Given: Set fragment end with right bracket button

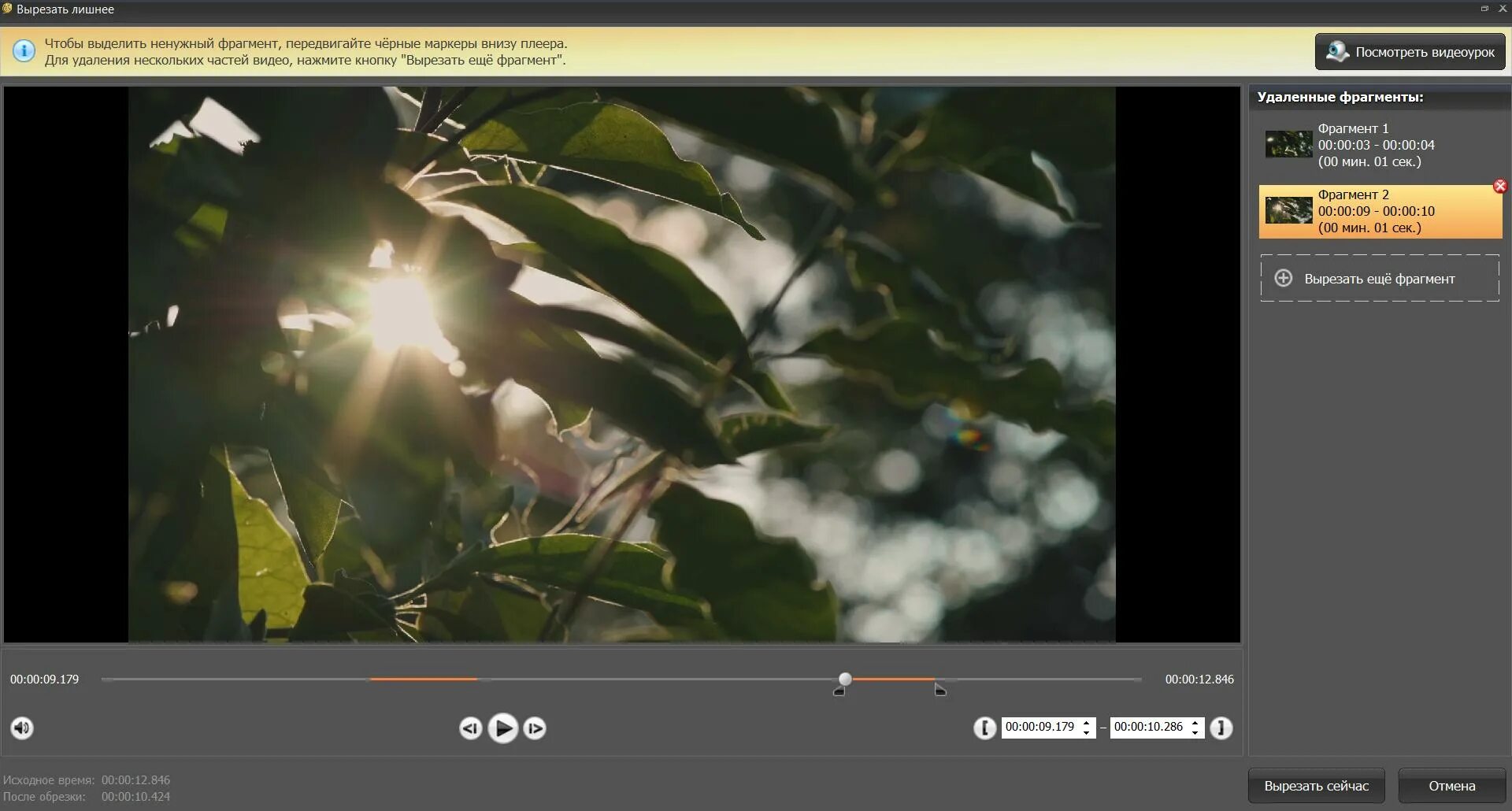Looking at the screenshot, I should click(x=1221, y=728).
